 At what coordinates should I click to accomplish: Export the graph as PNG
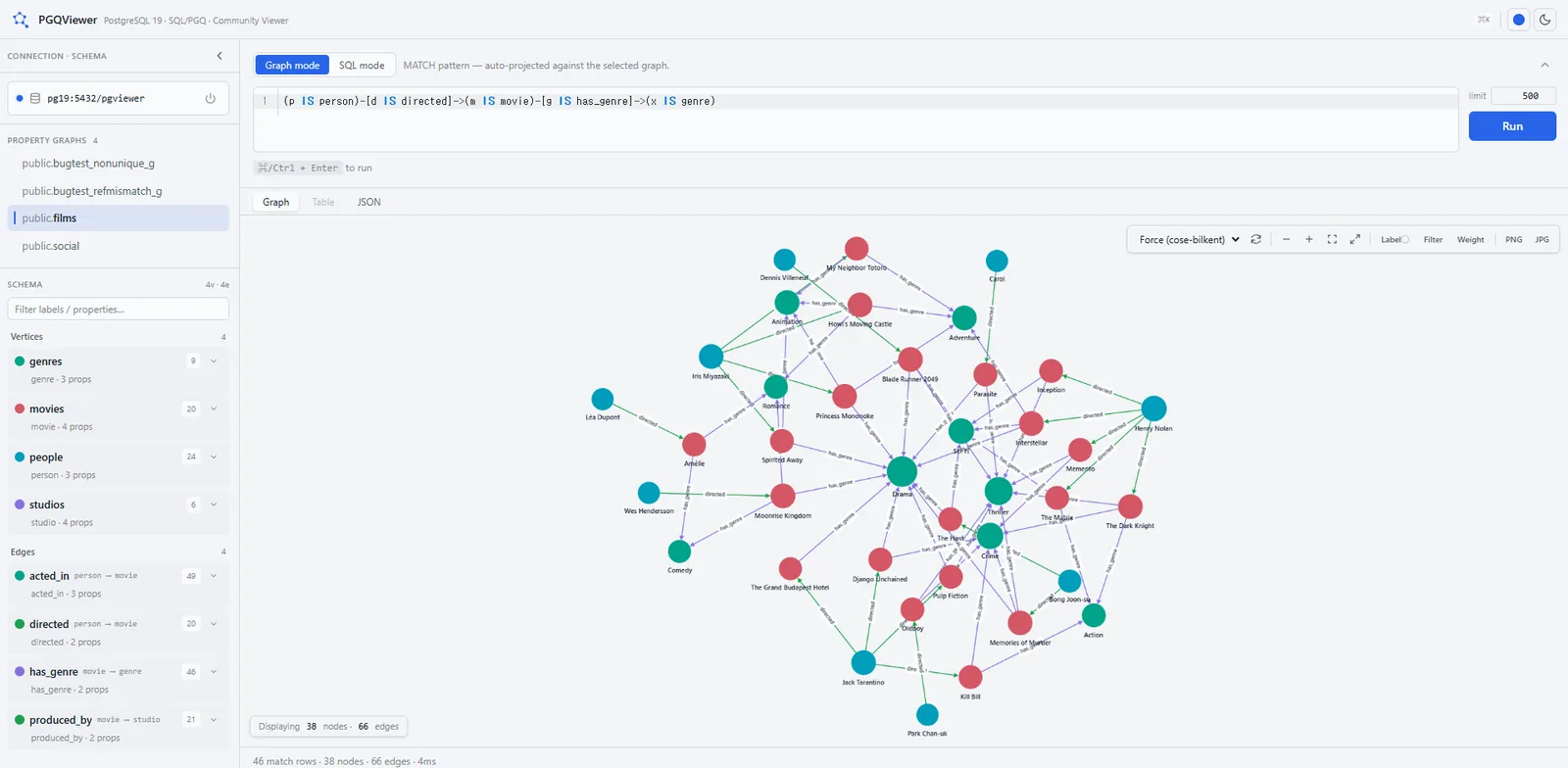(1514, 239)
